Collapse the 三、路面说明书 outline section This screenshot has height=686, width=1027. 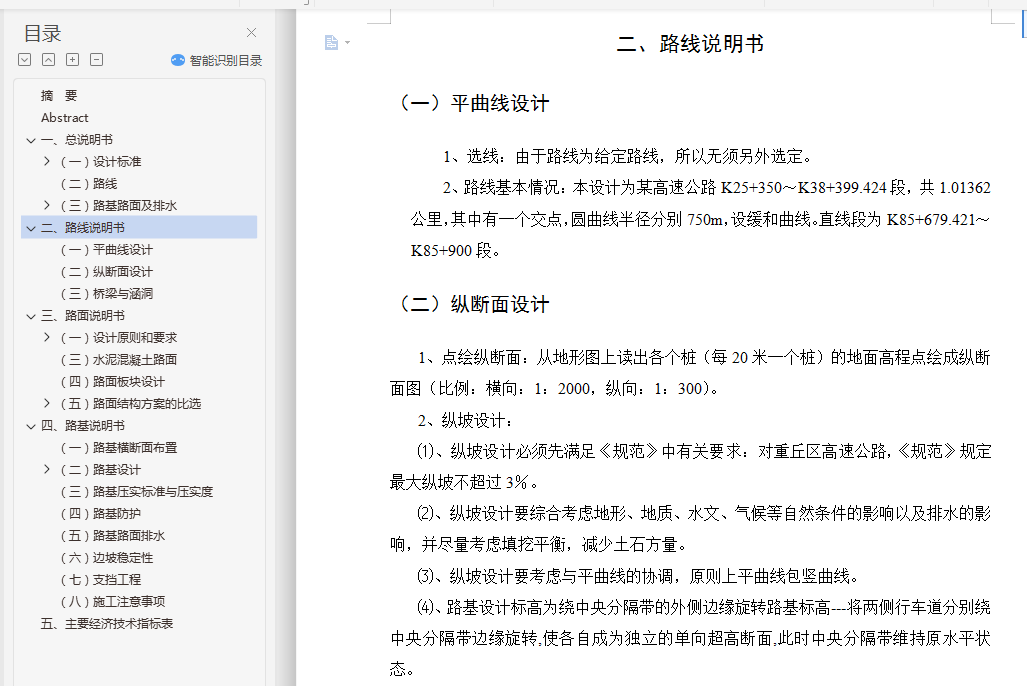[x=31, y=316]
